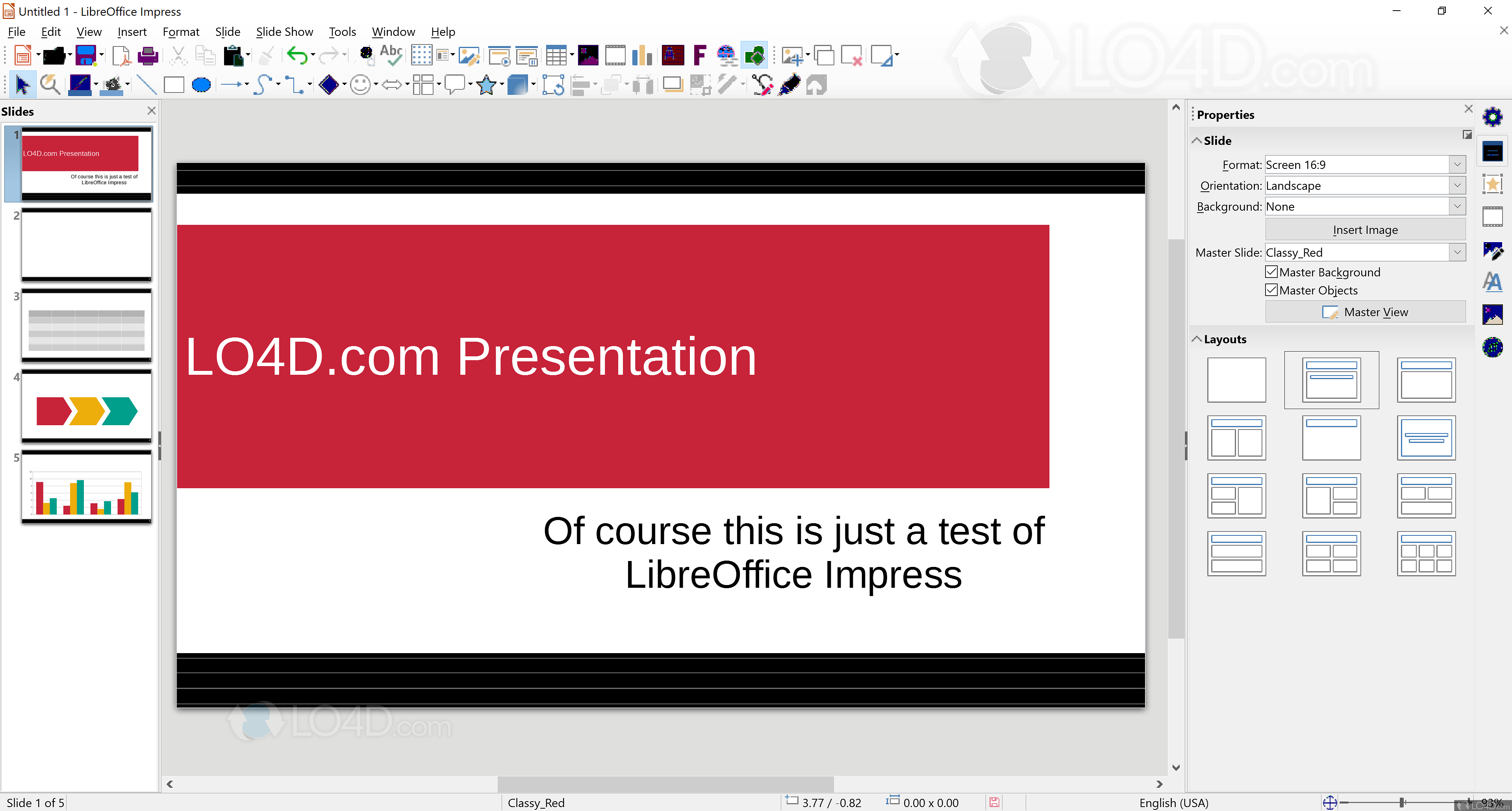Open the Format dropdown showing Screen 16:9
This screenshot has width=1512, height=811.
coord(1458,164)
